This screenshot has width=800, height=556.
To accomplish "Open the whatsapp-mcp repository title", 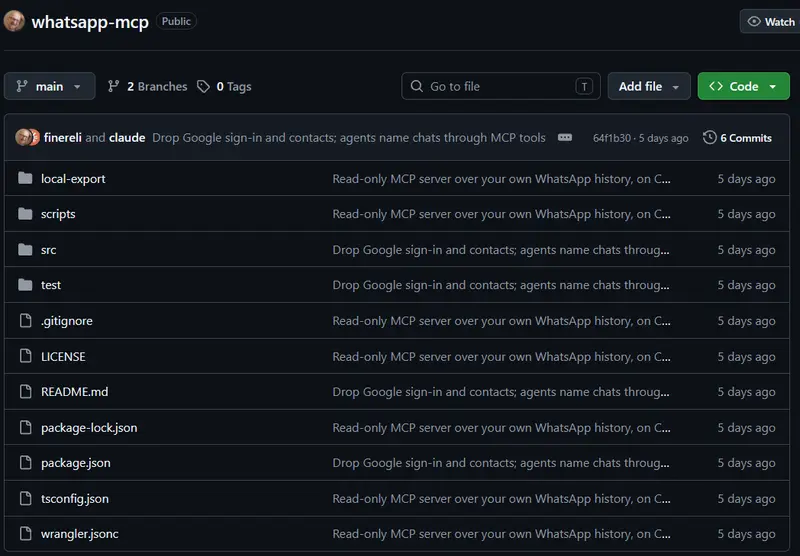I will click(90, 22).
